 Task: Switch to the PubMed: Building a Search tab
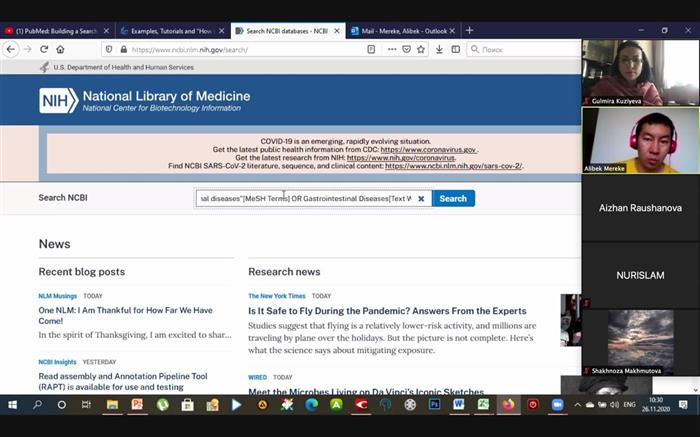click(56, 30)
